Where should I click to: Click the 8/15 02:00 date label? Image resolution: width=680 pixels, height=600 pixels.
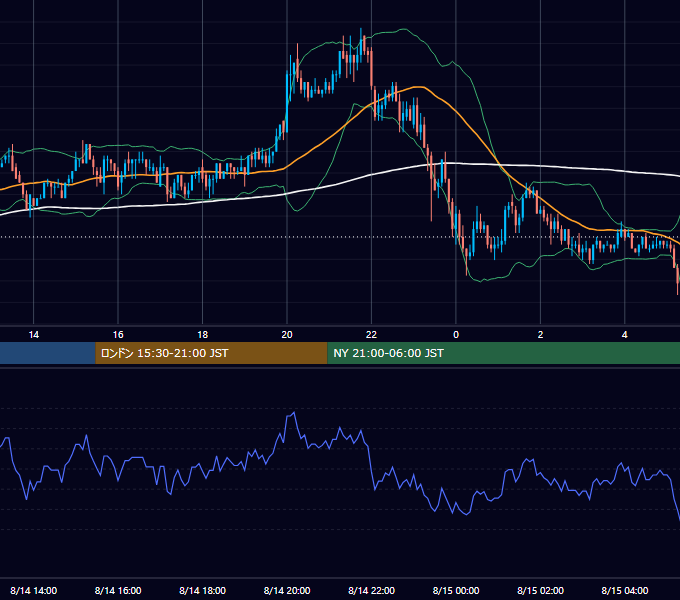coord(540,590)
